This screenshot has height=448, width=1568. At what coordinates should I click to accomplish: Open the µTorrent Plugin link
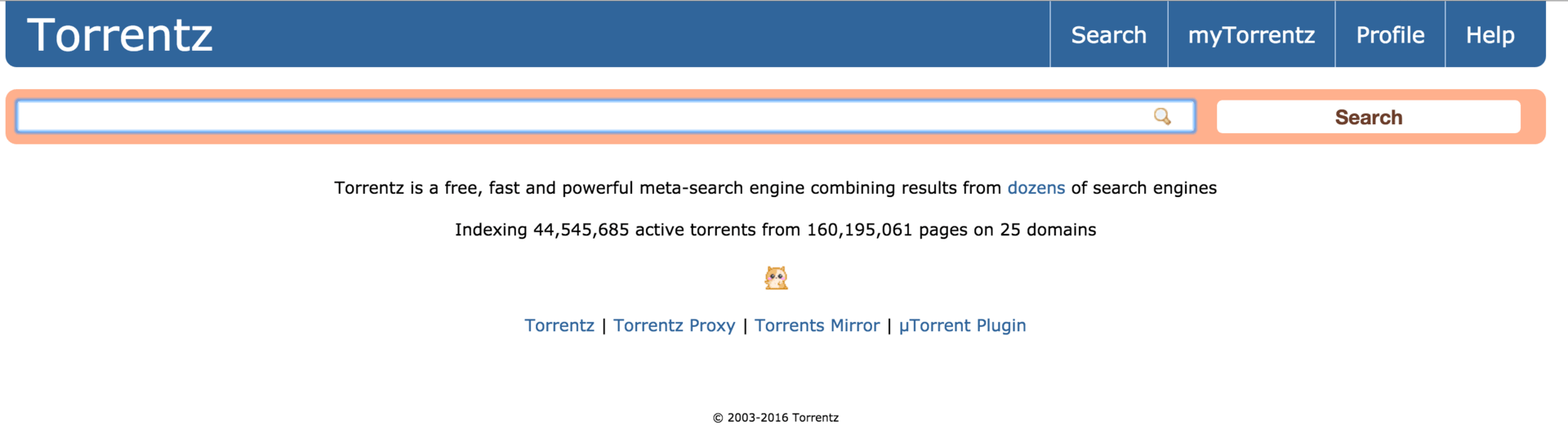click(962, 325)
